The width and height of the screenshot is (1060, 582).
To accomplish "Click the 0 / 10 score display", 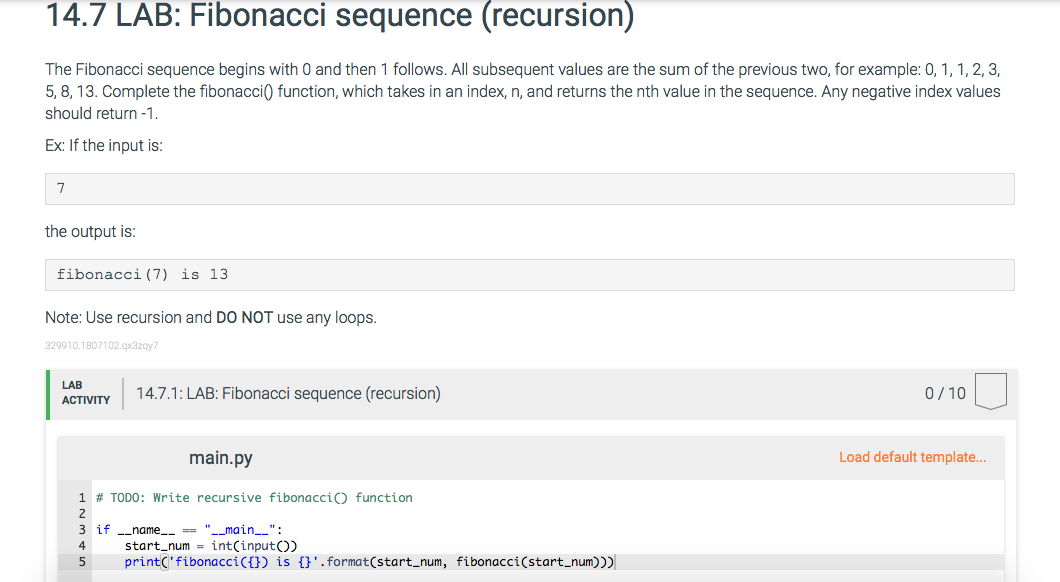I will (x=945, y=393).
